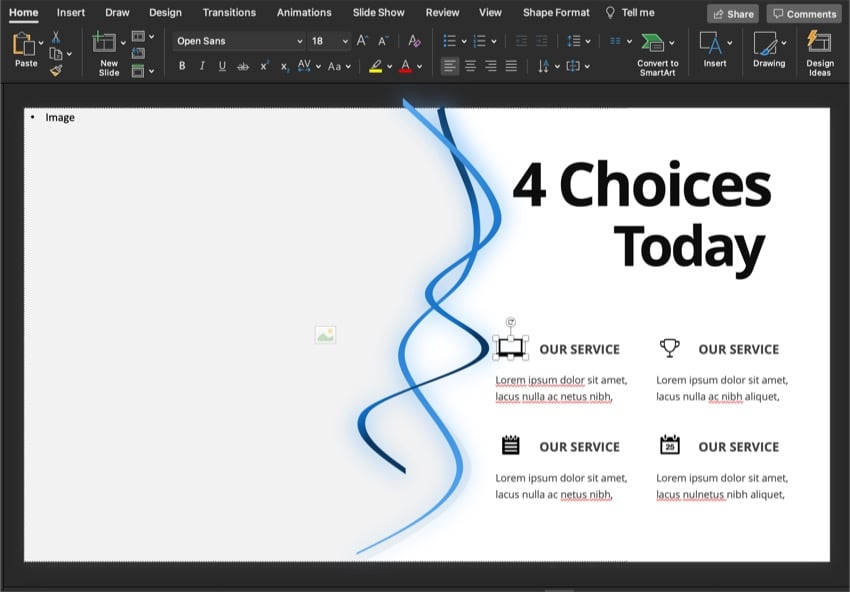Click the Cut scissors icon

[56, 37]
